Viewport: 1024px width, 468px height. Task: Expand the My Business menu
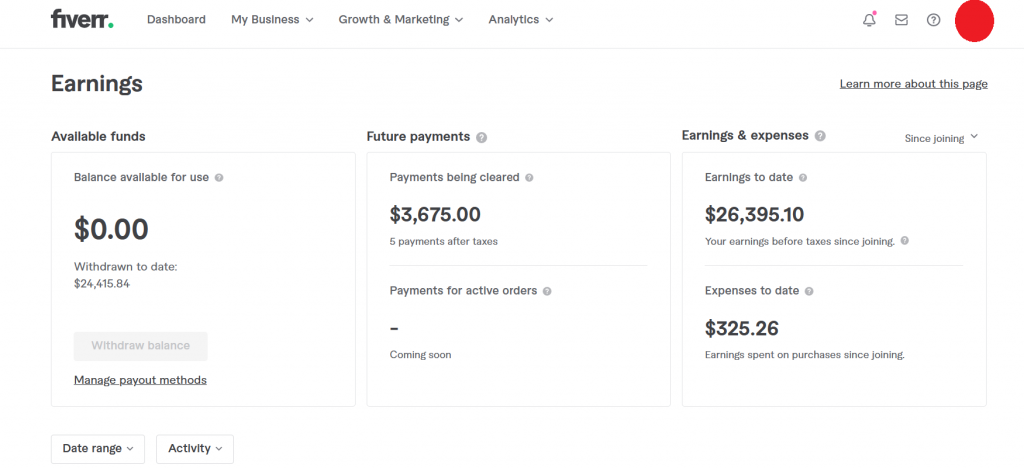click(272, 20)
